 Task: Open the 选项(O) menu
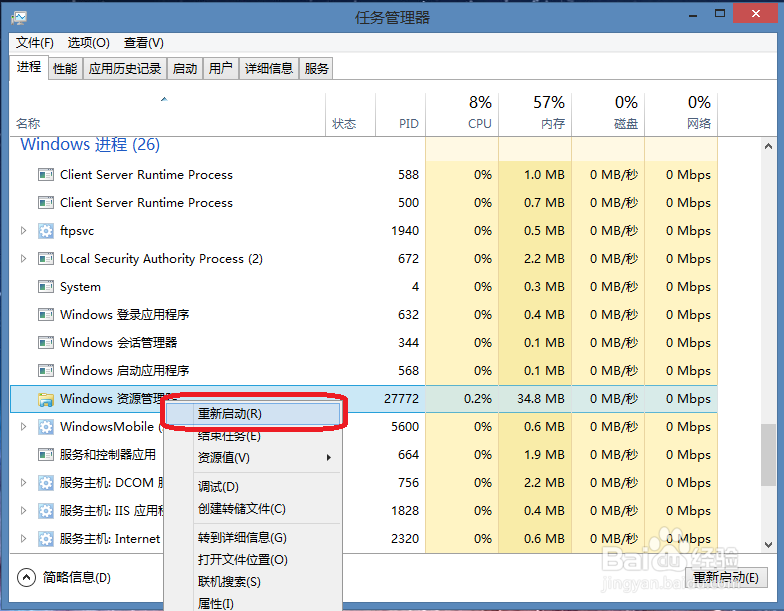(x=88, y=42)
